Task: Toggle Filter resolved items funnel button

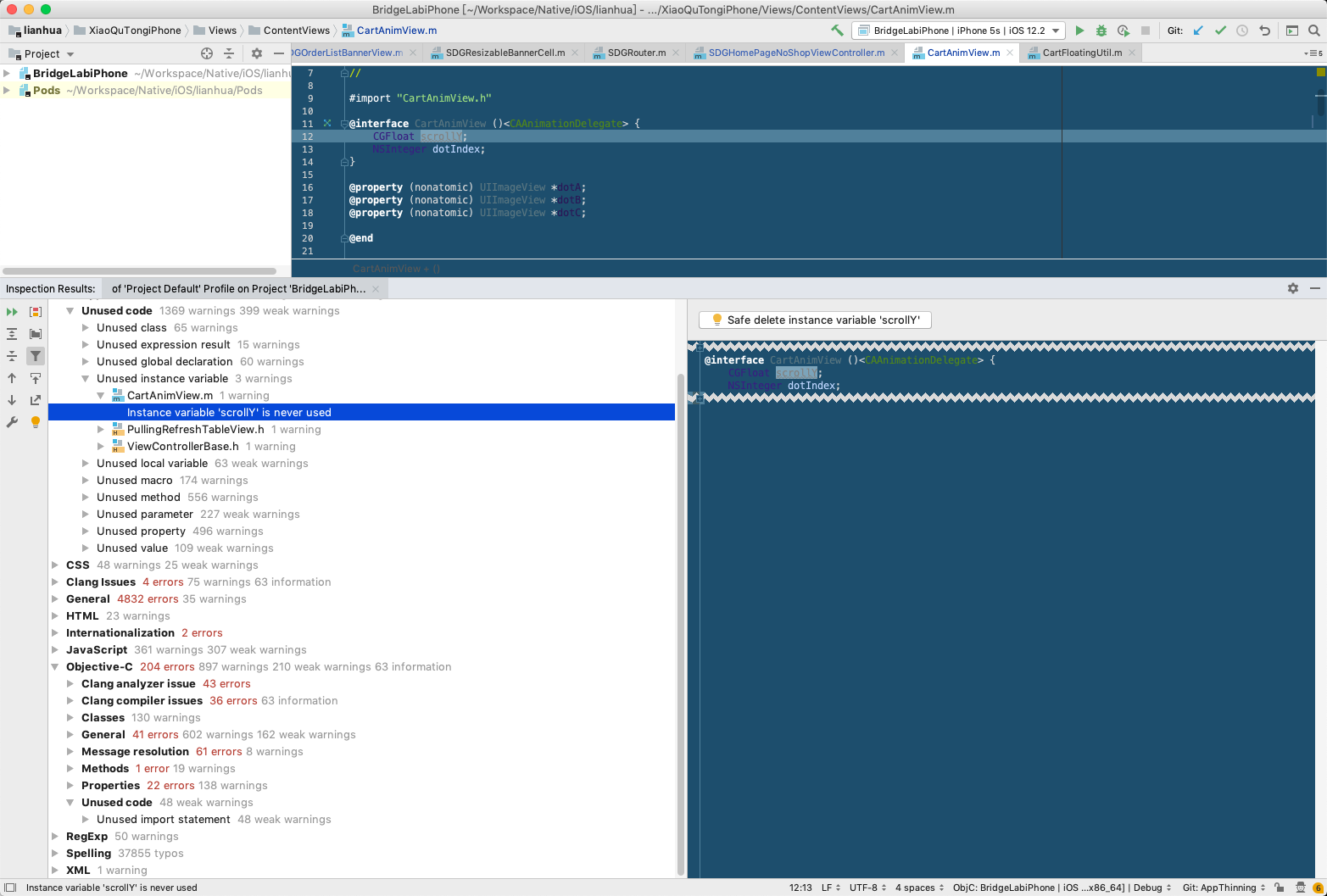Action: 36,356
